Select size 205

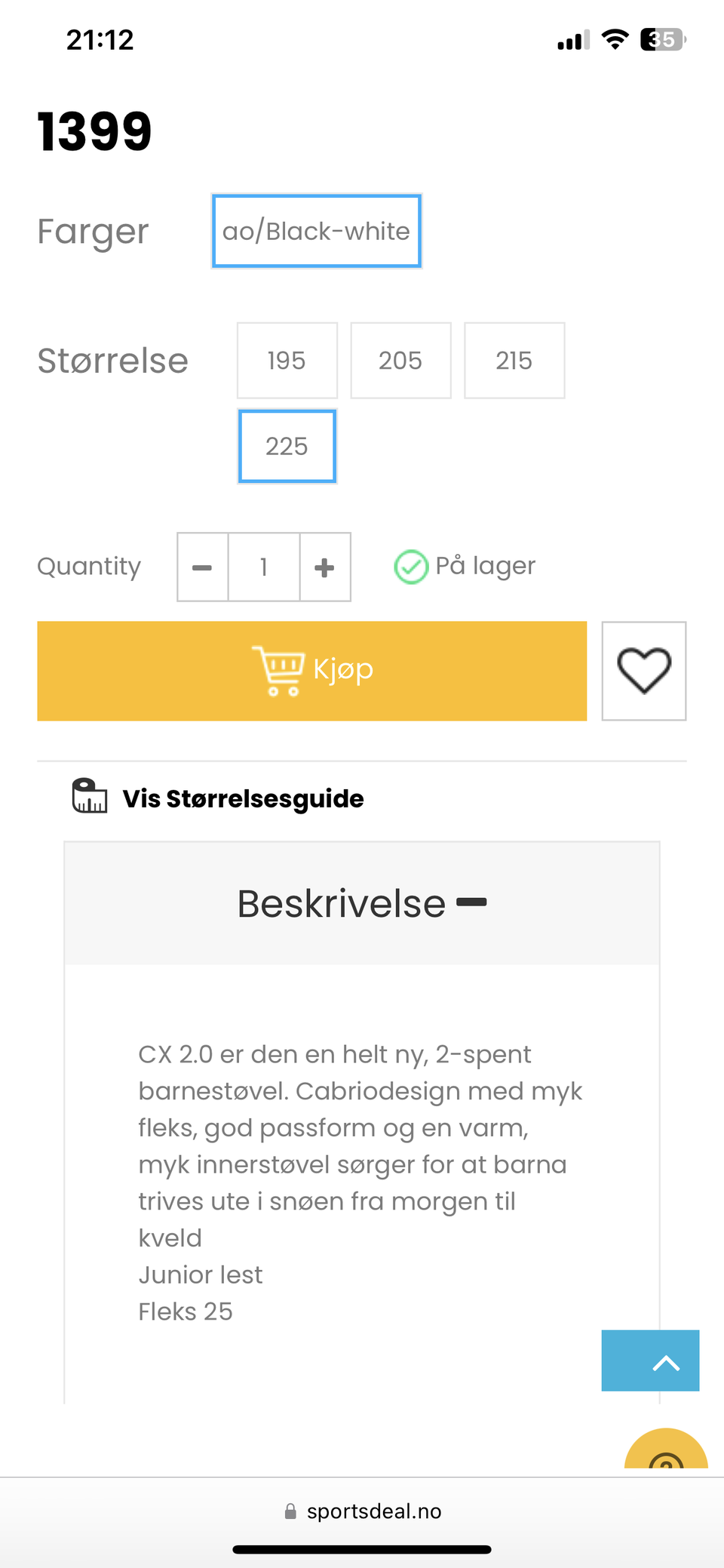[x=400, y=361]
